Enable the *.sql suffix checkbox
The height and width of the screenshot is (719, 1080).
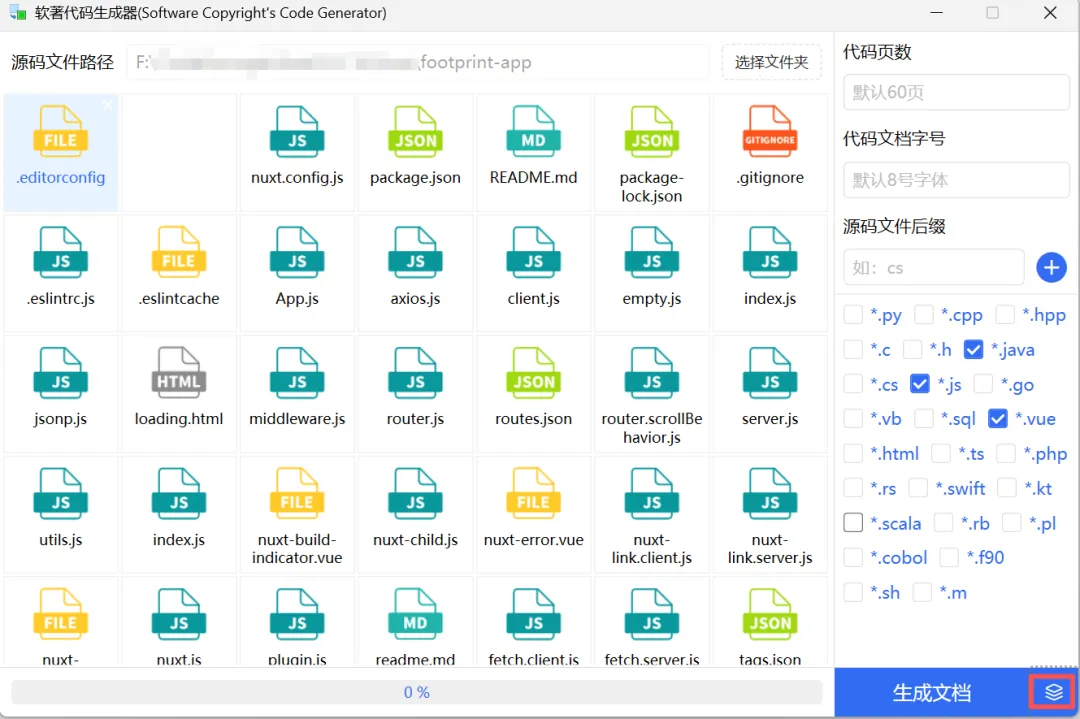pyautogui.click(x=924, y=419)
